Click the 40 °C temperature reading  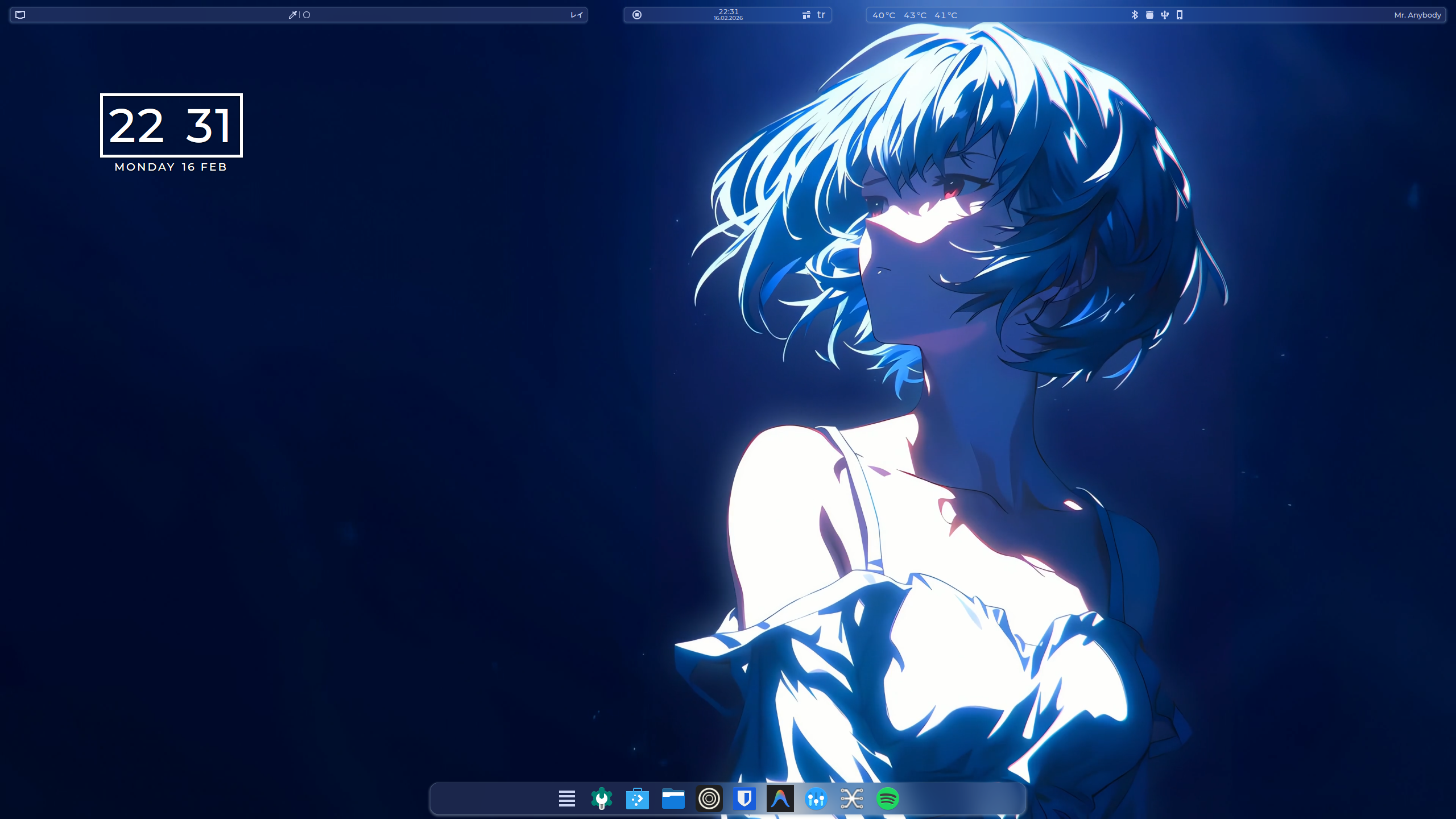pyautogui.click(x=884, y=15)
